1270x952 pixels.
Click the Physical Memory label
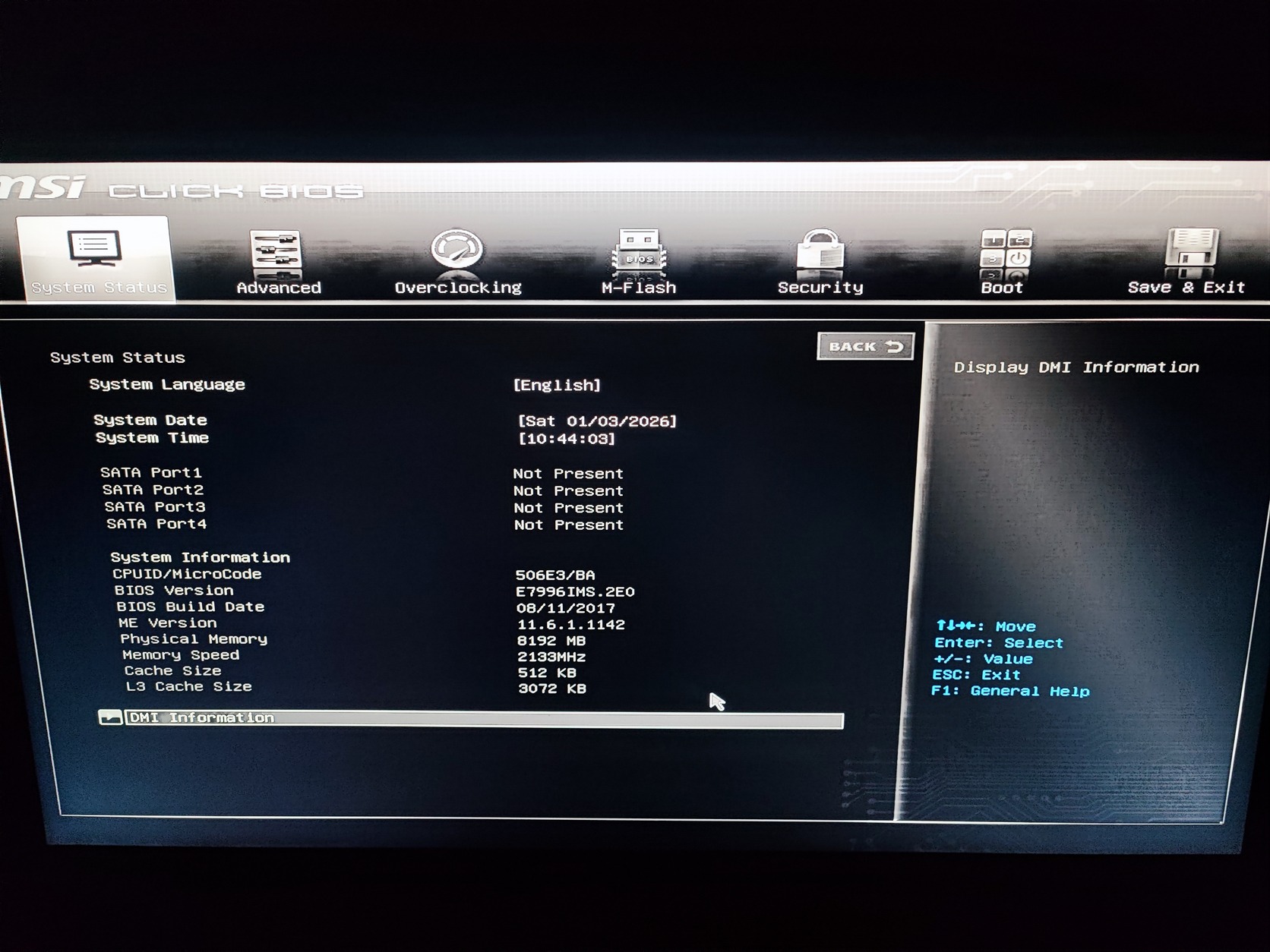194,639
